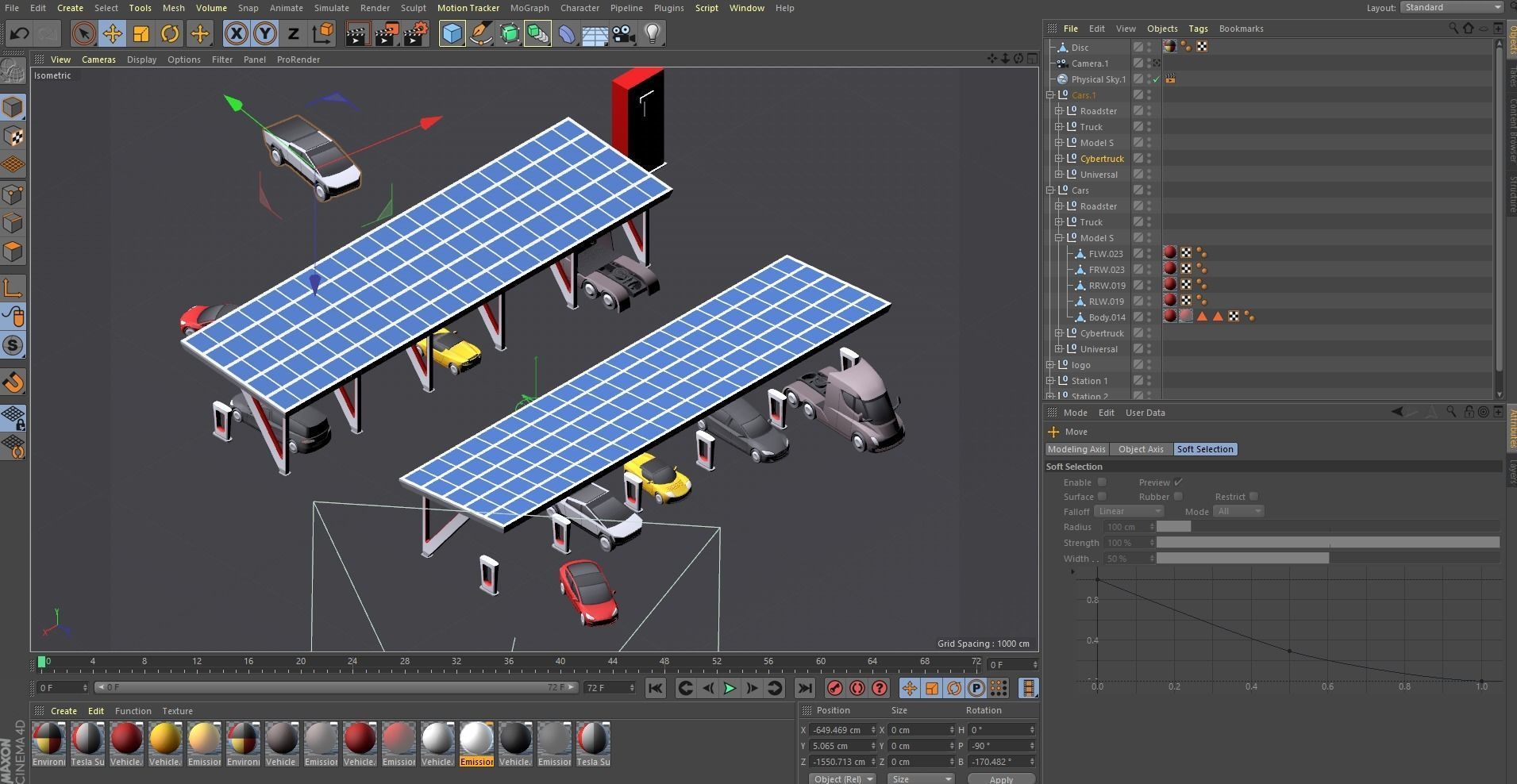Enable Soft Selection checkbox

[1102, 482]
